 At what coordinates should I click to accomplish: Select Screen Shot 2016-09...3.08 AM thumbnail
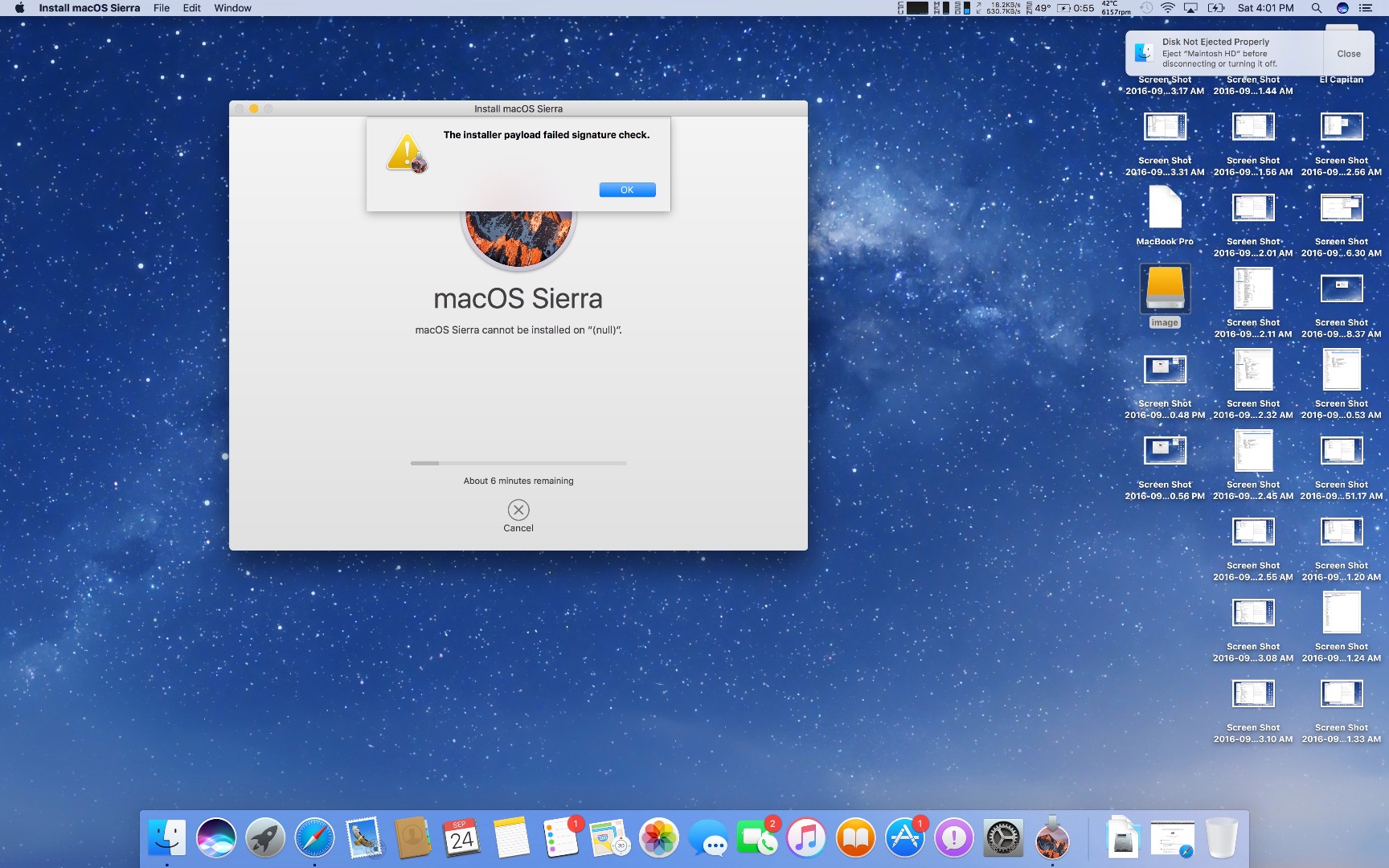pos(1253,612)
